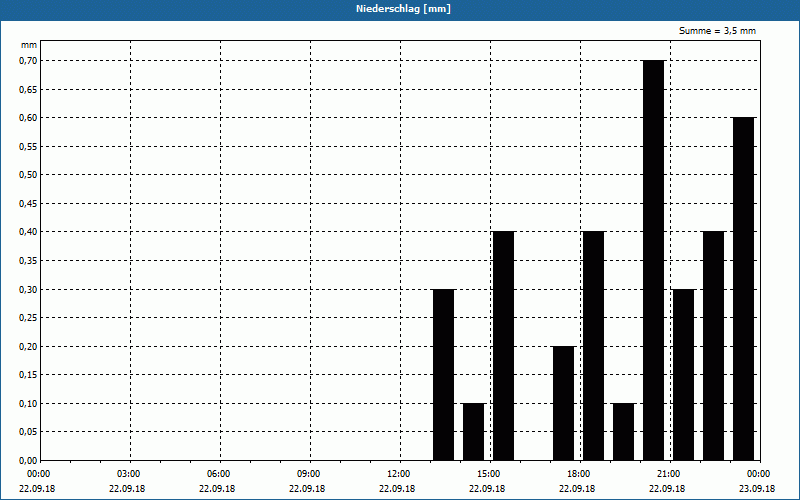Click the 22.09.18 date under 12:00

coord(397,488)
